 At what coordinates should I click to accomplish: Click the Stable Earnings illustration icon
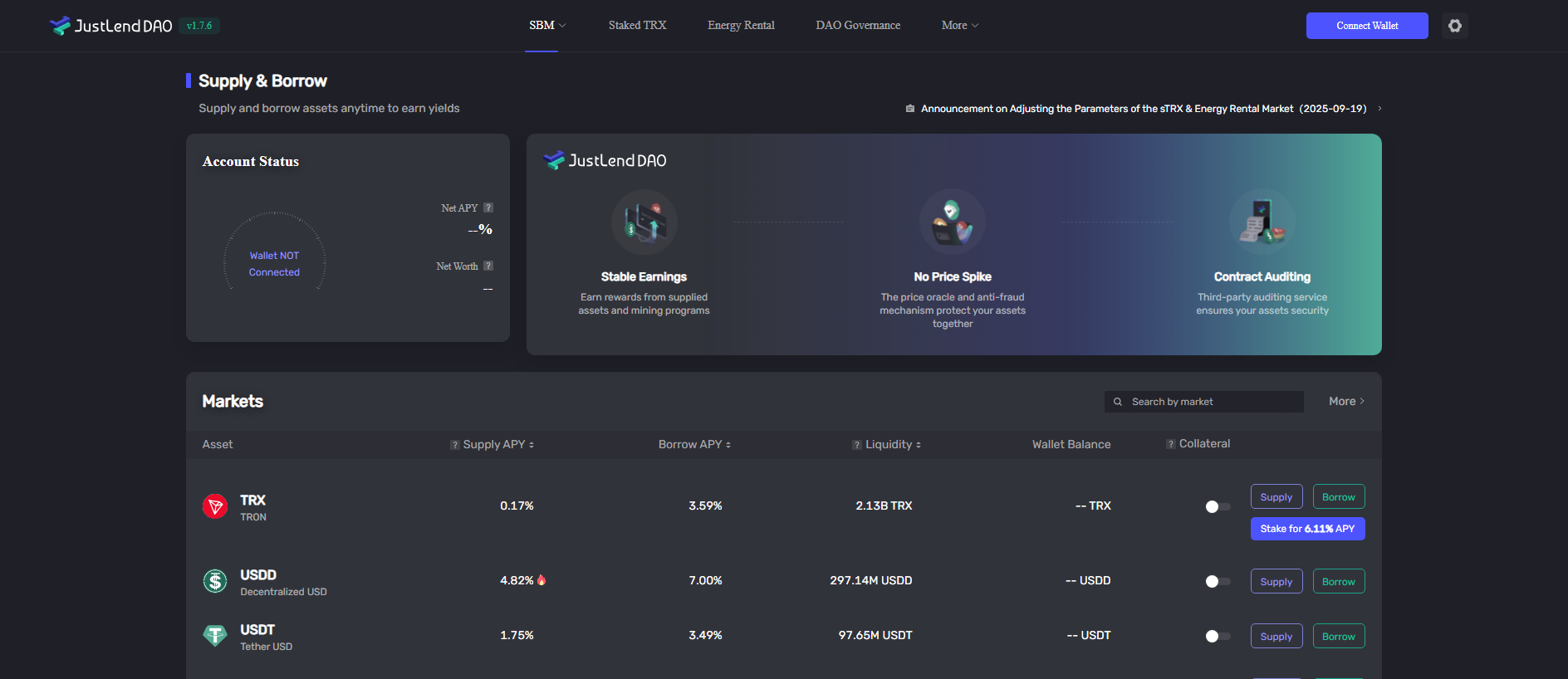coord(644,222)
